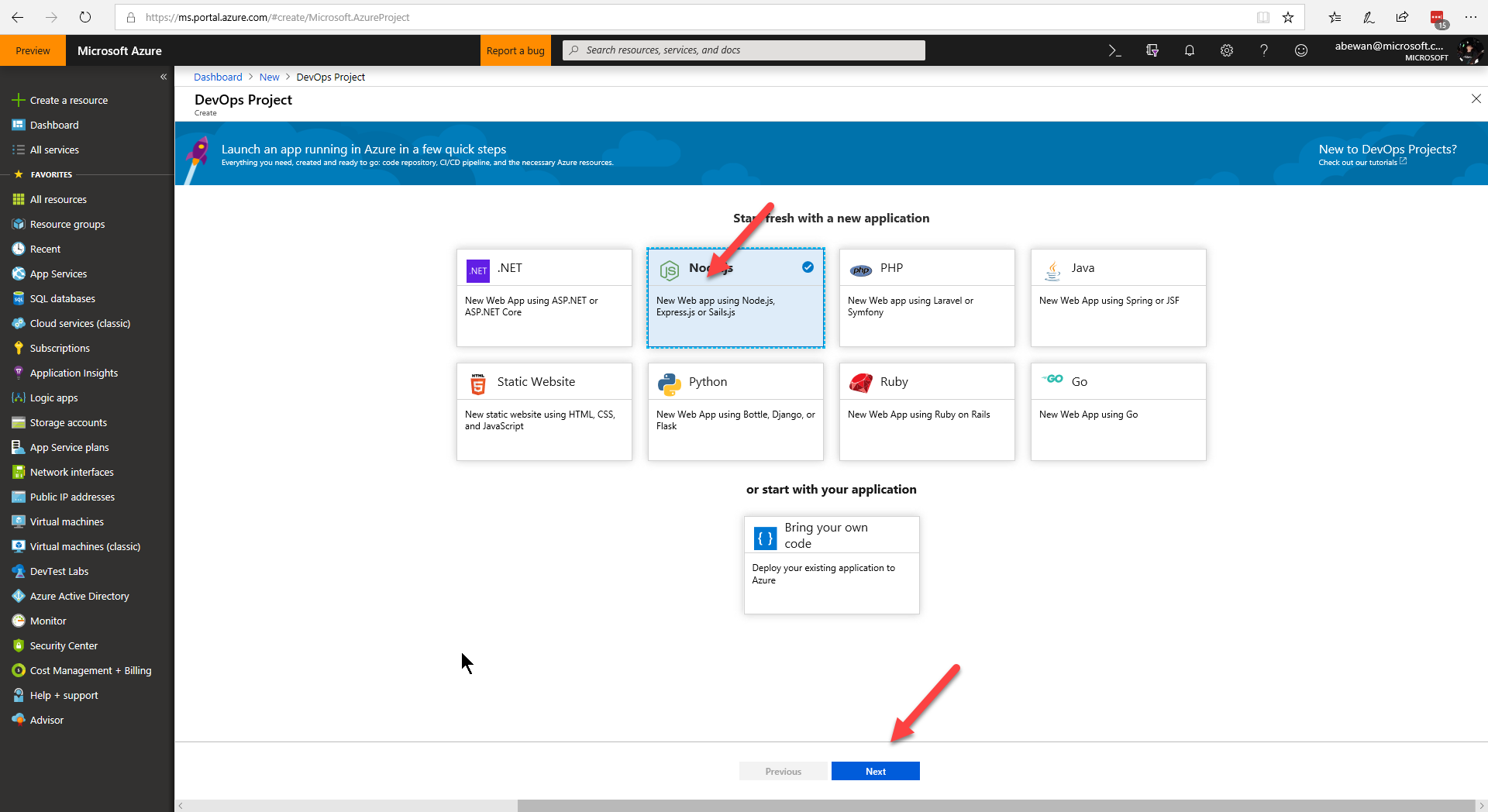This screenshot has width=1488, height=812.
Task: Open the directory and subscription filter icon
Action: tap(1152, 50)
